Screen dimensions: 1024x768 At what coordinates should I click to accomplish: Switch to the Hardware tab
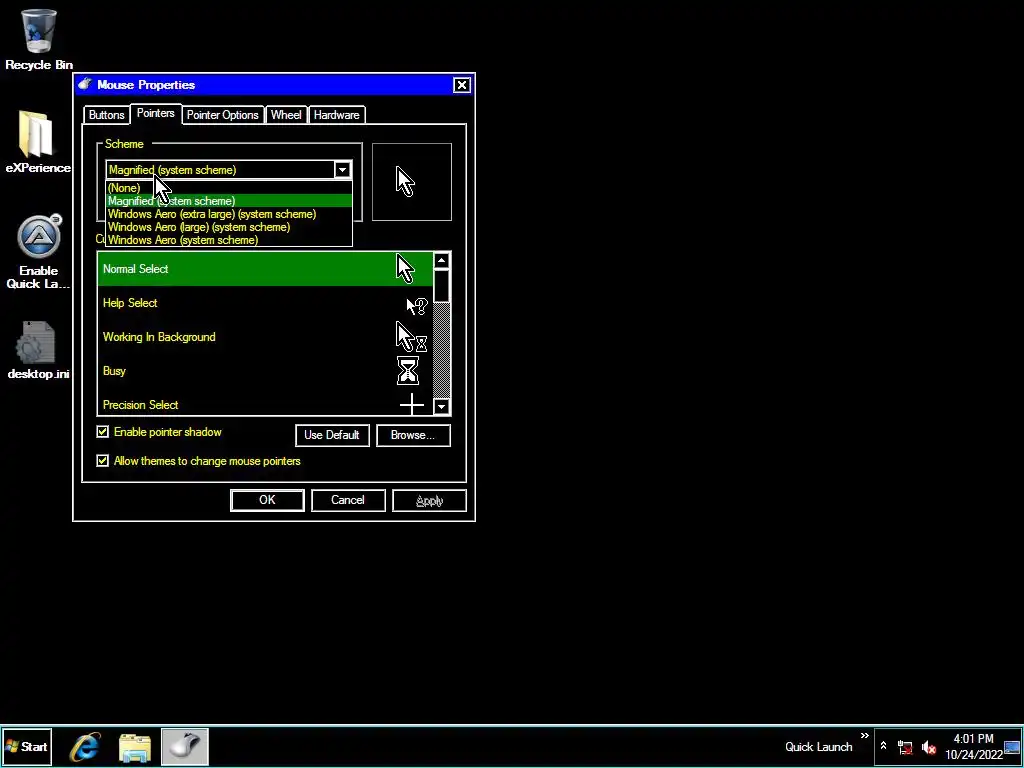(336, 115)
